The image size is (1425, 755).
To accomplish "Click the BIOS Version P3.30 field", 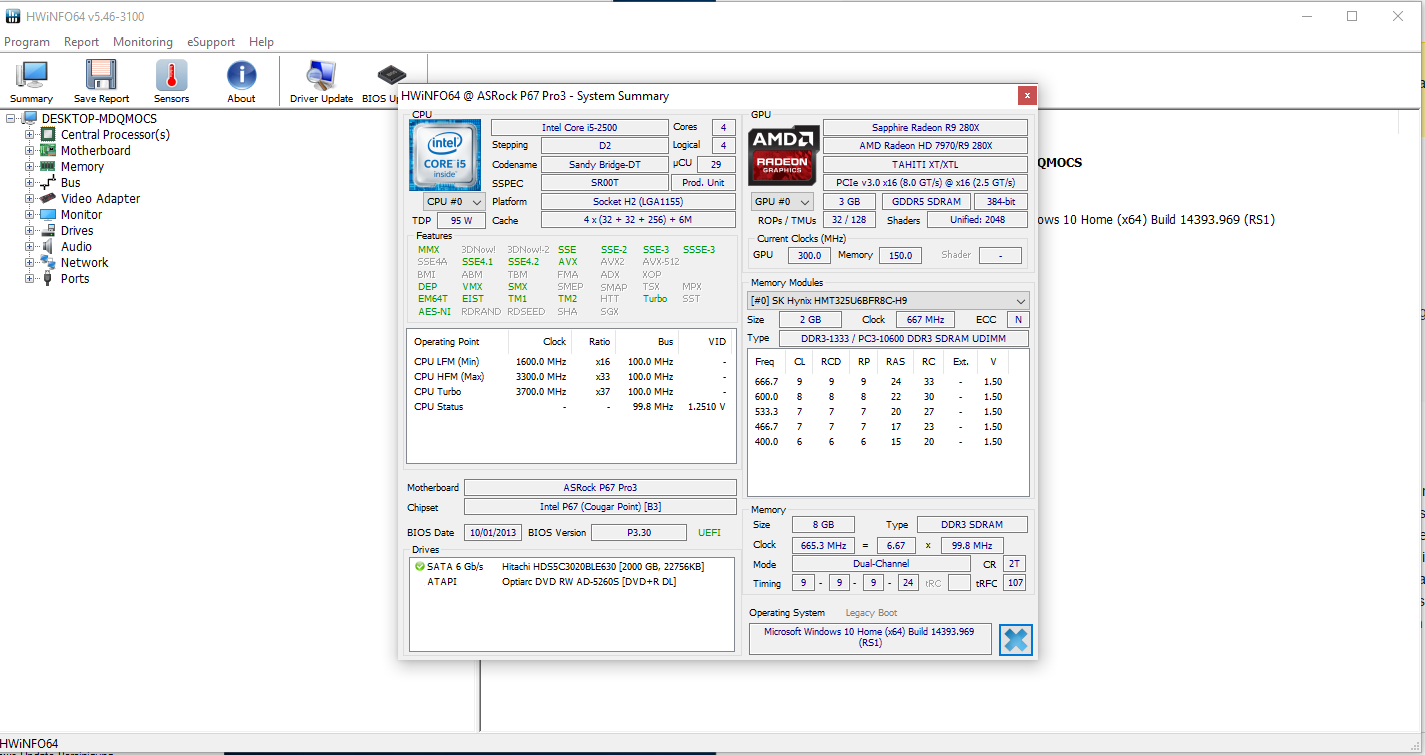I will [639, 532].
